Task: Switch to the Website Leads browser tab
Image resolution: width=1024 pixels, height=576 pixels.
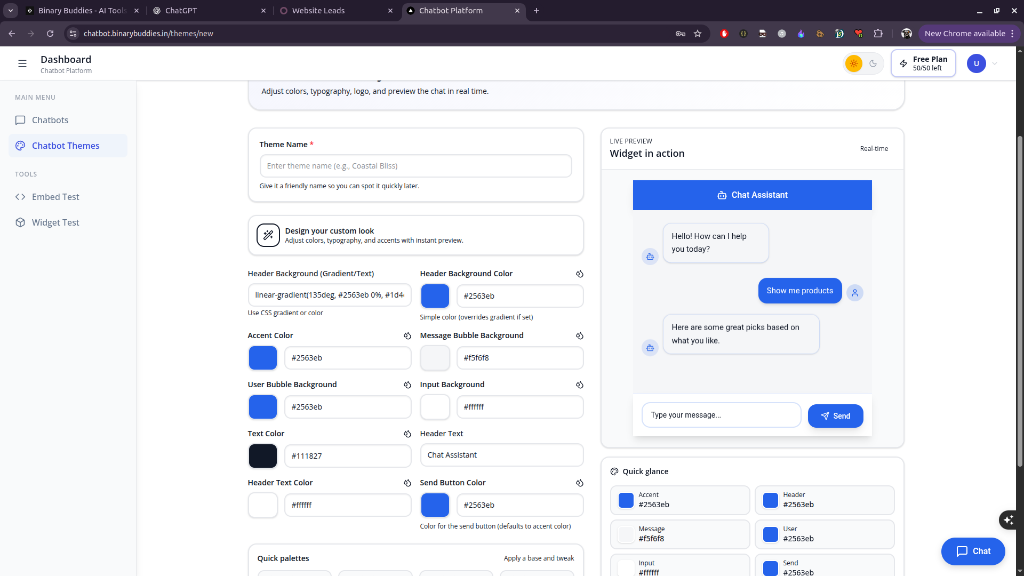Action: tap(333, 10)
